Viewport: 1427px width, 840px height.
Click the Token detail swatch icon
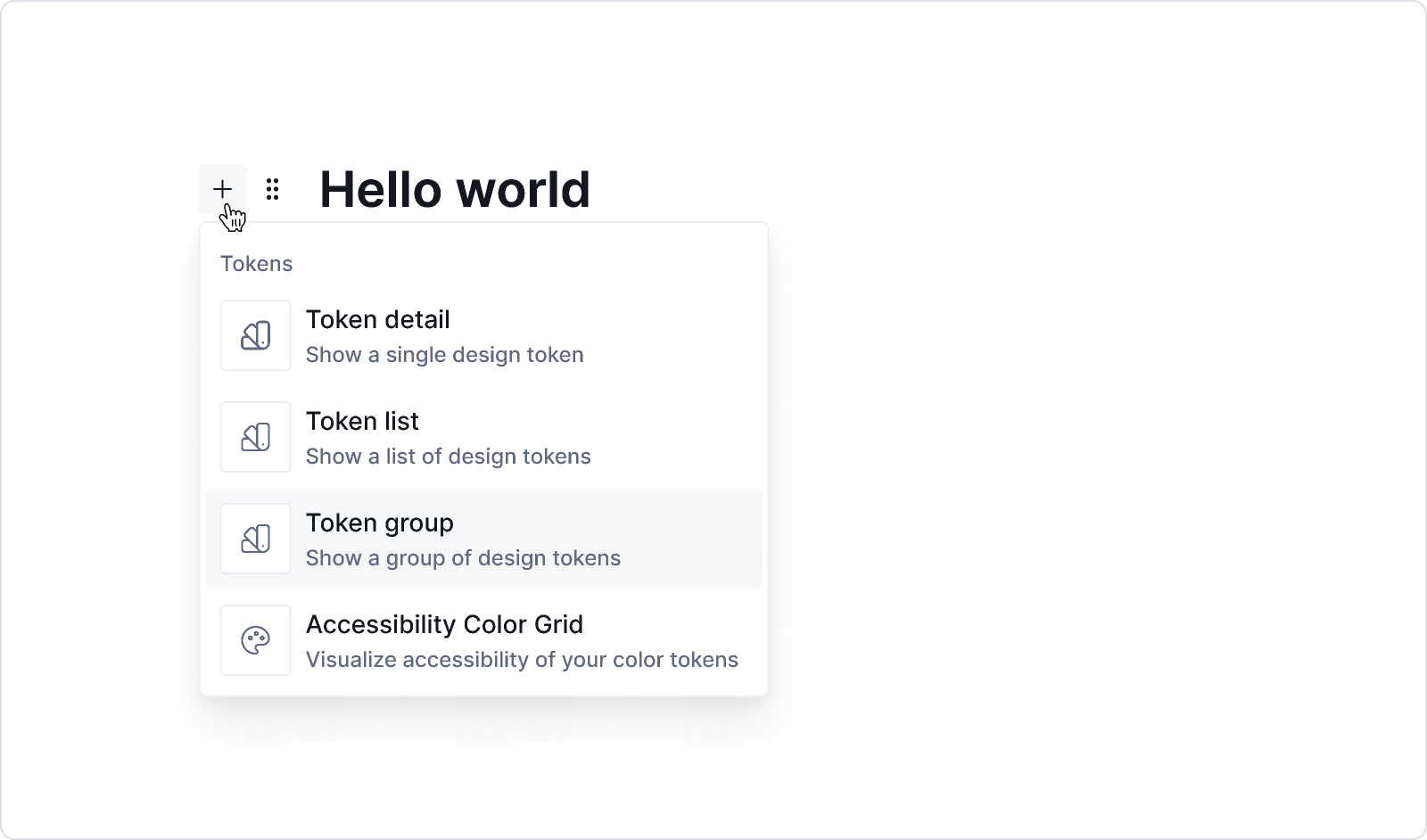point(255,334)
